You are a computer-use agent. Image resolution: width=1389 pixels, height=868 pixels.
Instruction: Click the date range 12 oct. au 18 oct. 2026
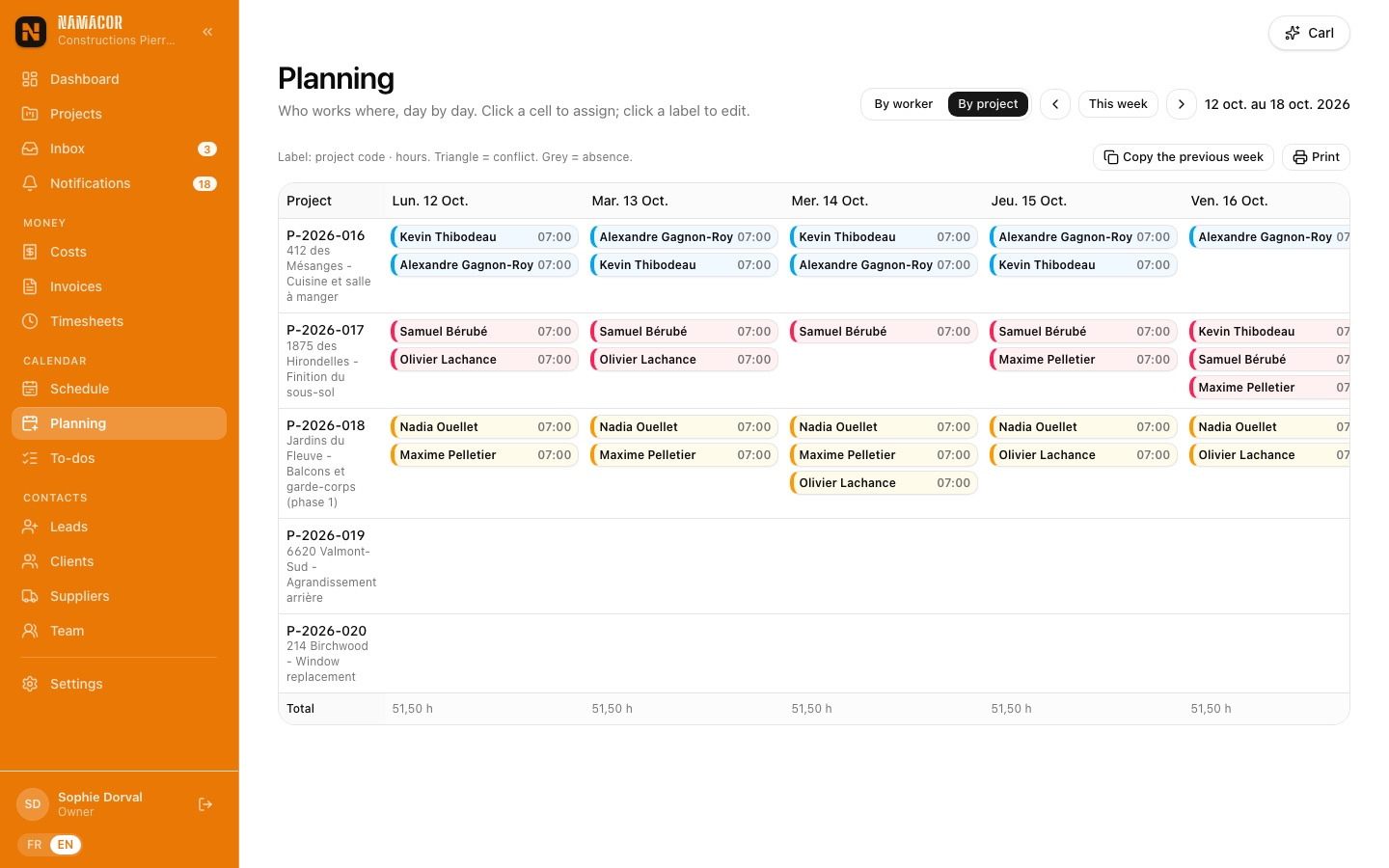click(1277, 104)
